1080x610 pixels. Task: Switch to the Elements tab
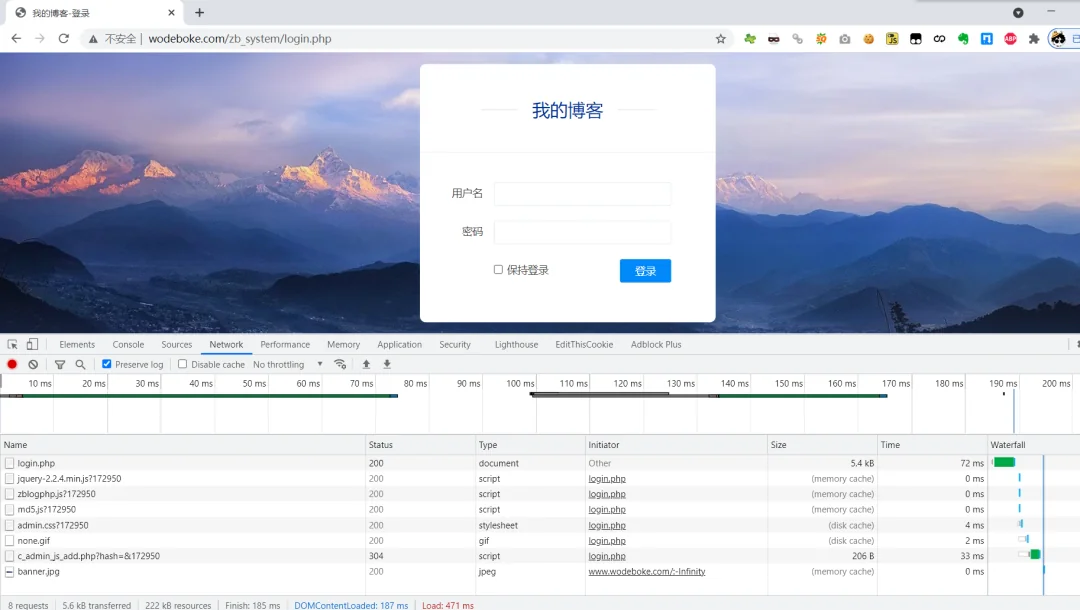tap(77, 344)
